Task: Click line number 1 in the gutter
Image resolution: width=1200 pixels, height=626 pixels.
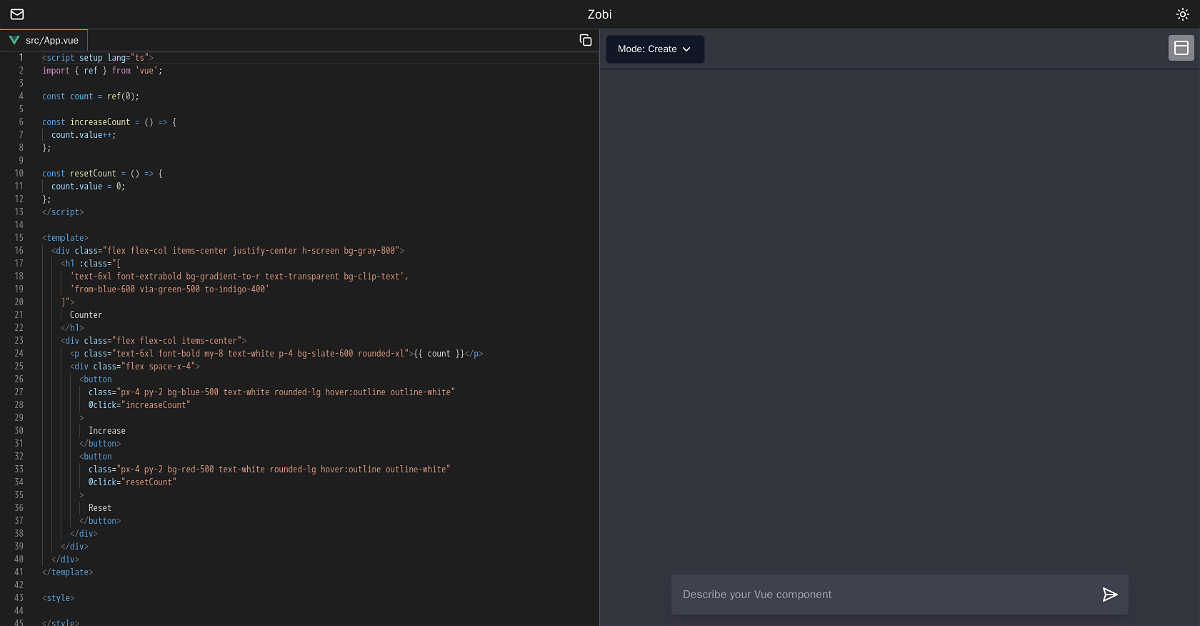Action: click(x=20, y=58)
